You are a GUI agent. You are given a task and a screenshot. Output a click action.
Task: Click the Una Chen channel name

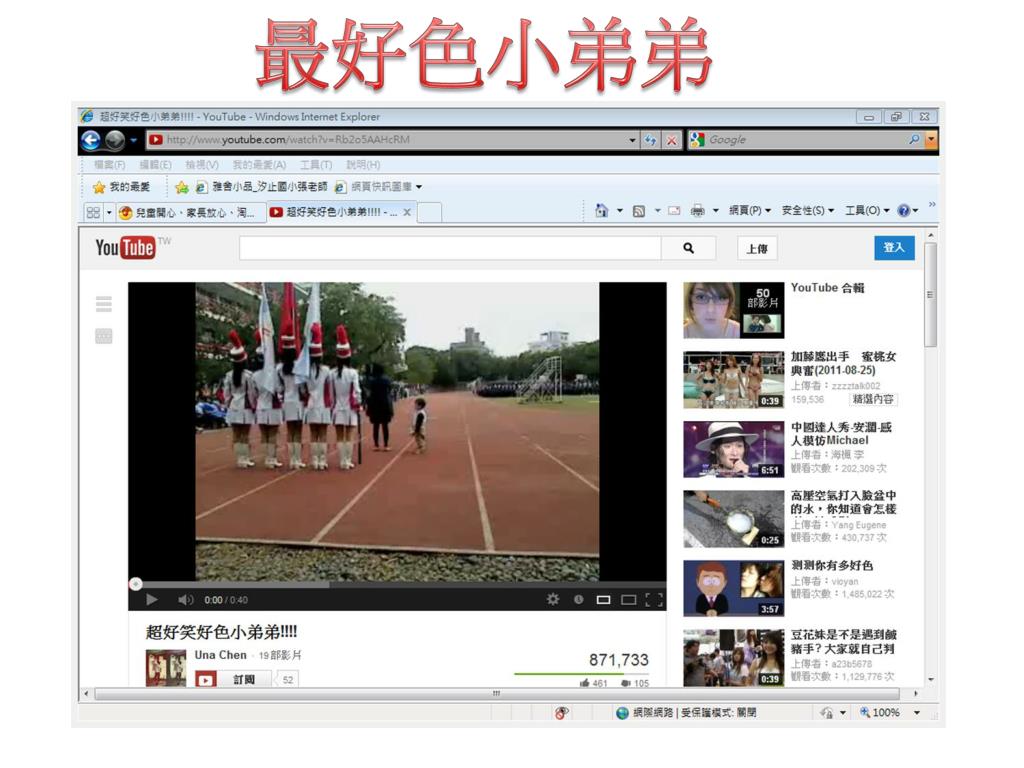[221, 655]
